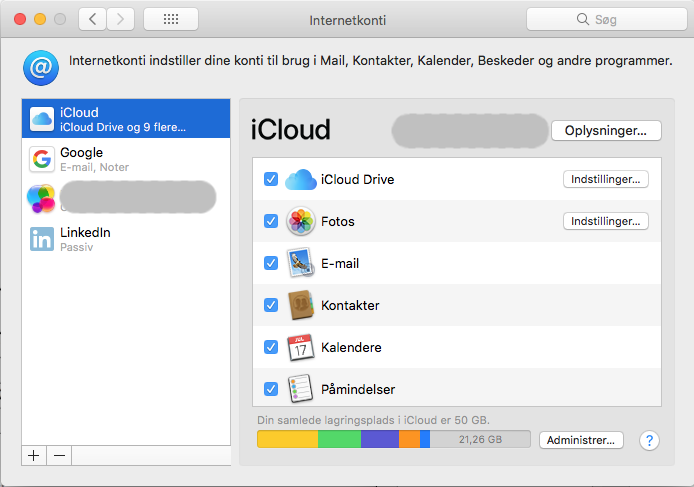Disable the Påmindelser checkbox
The width and height of the screenshot is (694, 487).
(x=271, y=389)
